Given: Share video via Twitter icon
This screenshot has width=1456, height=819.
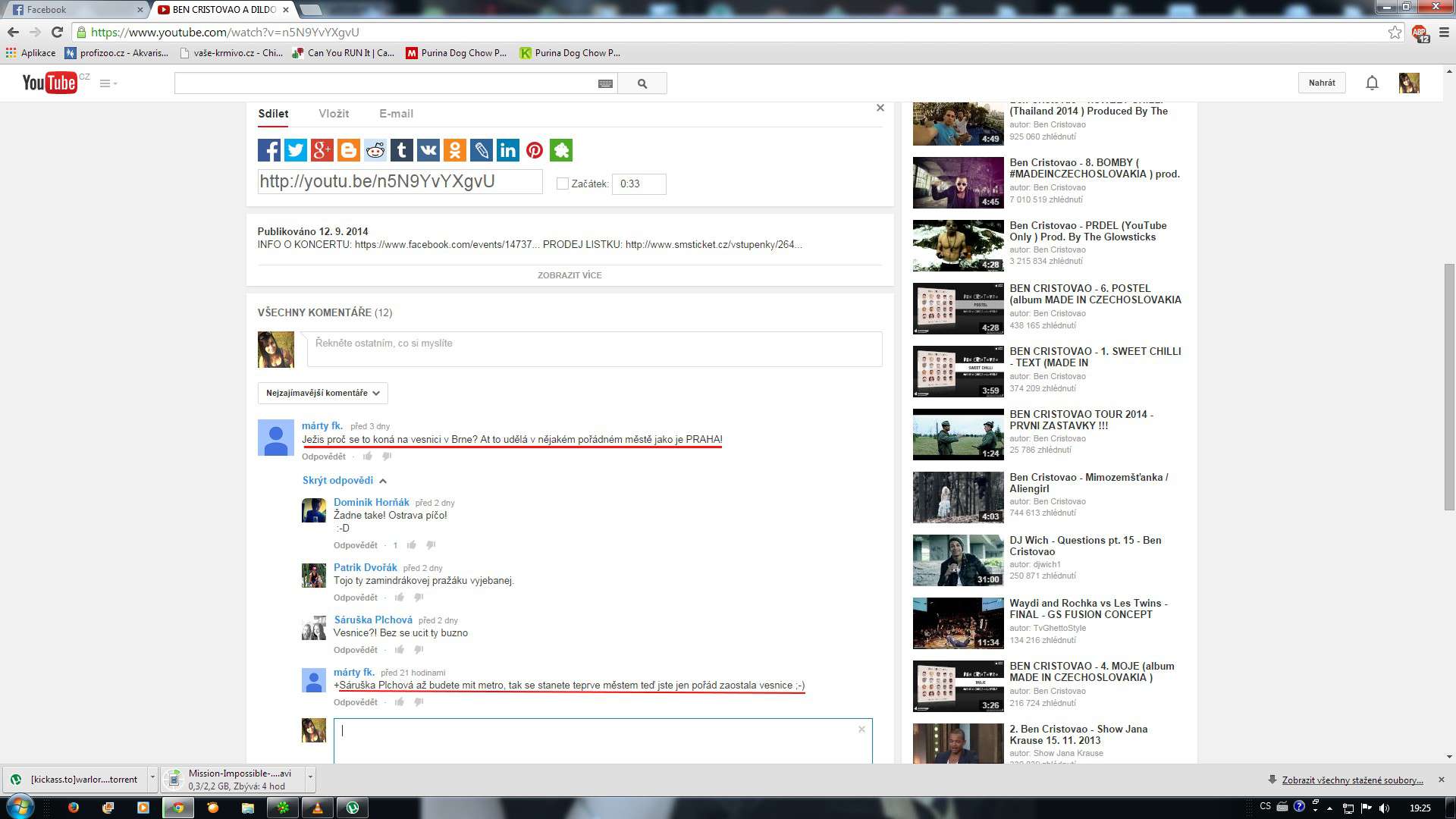Looking at the screenshot, I should (x=296, y=150).
